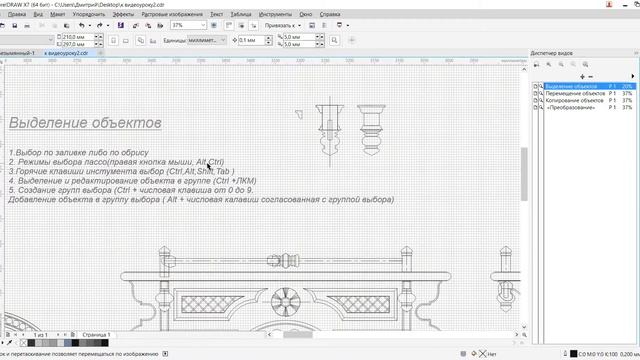Image resolution: width=640 pixels, height=360 pixels.
Task: Select the Страница 1 page tab
Action: pyautogui.click(x=96, y=335)
